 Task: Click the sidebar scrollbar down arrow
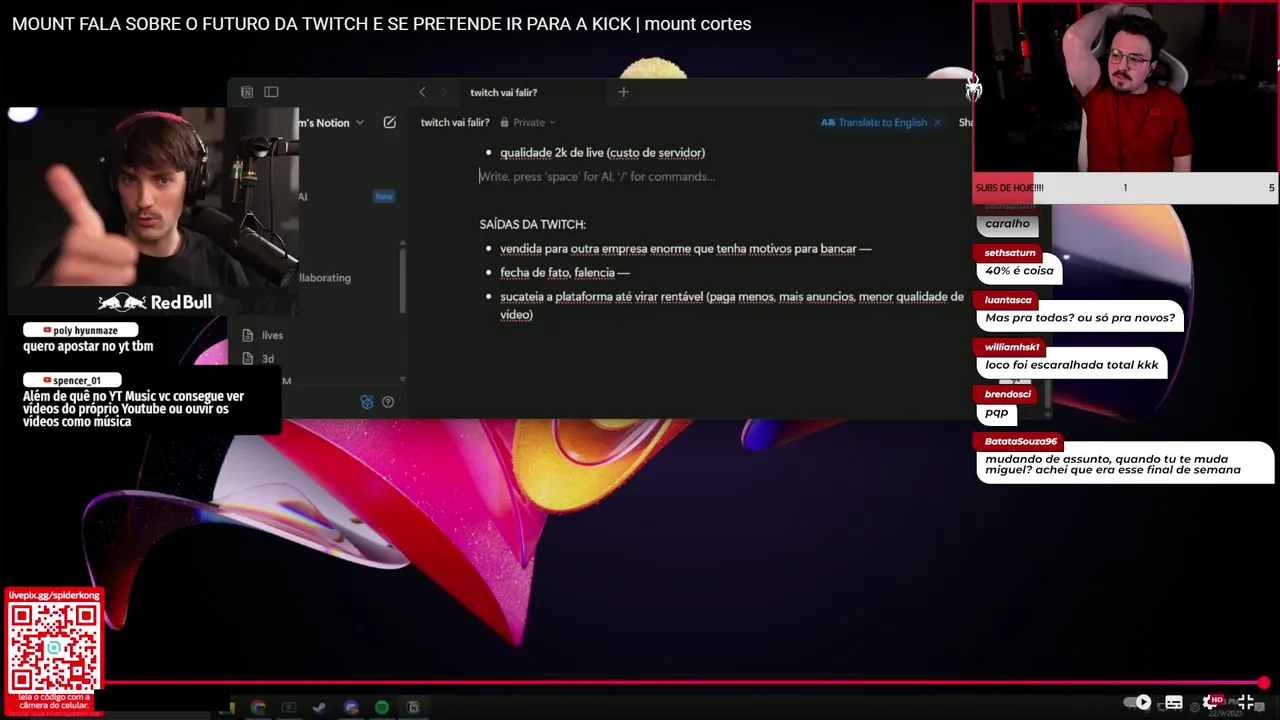(403, 380)
